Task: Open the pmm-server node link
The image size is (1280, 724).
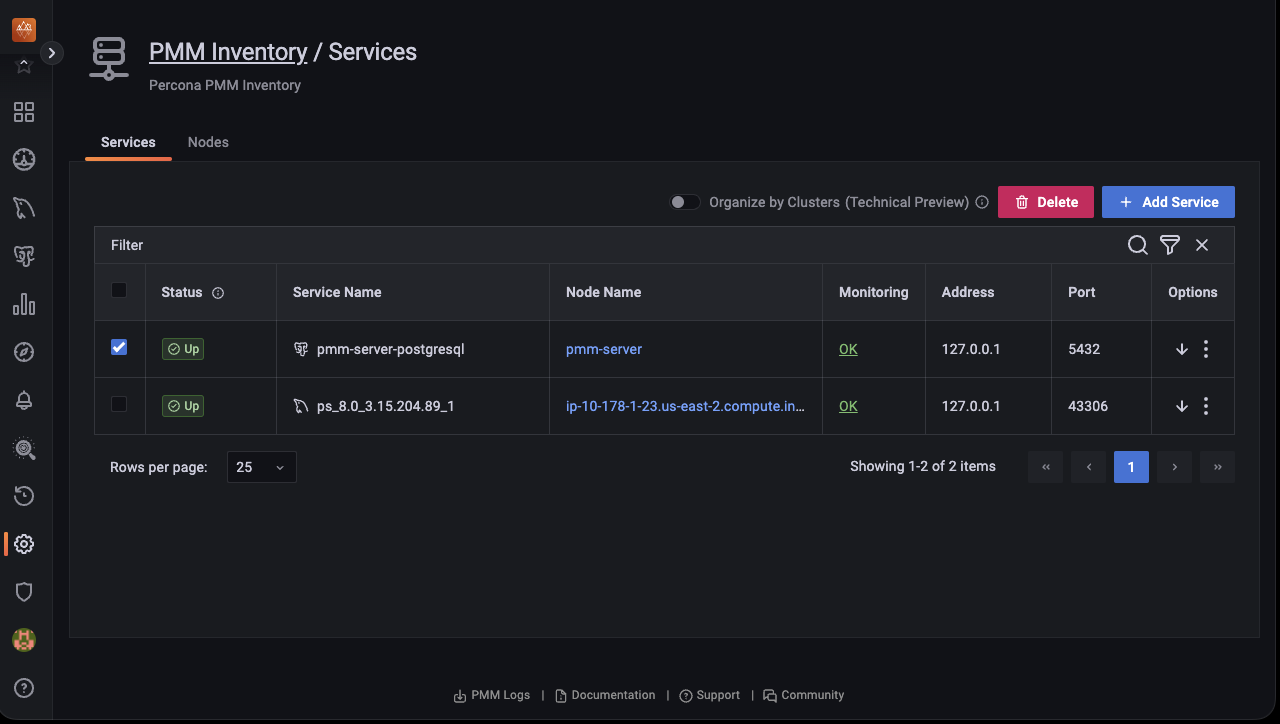Action: (x=604, y=349)
